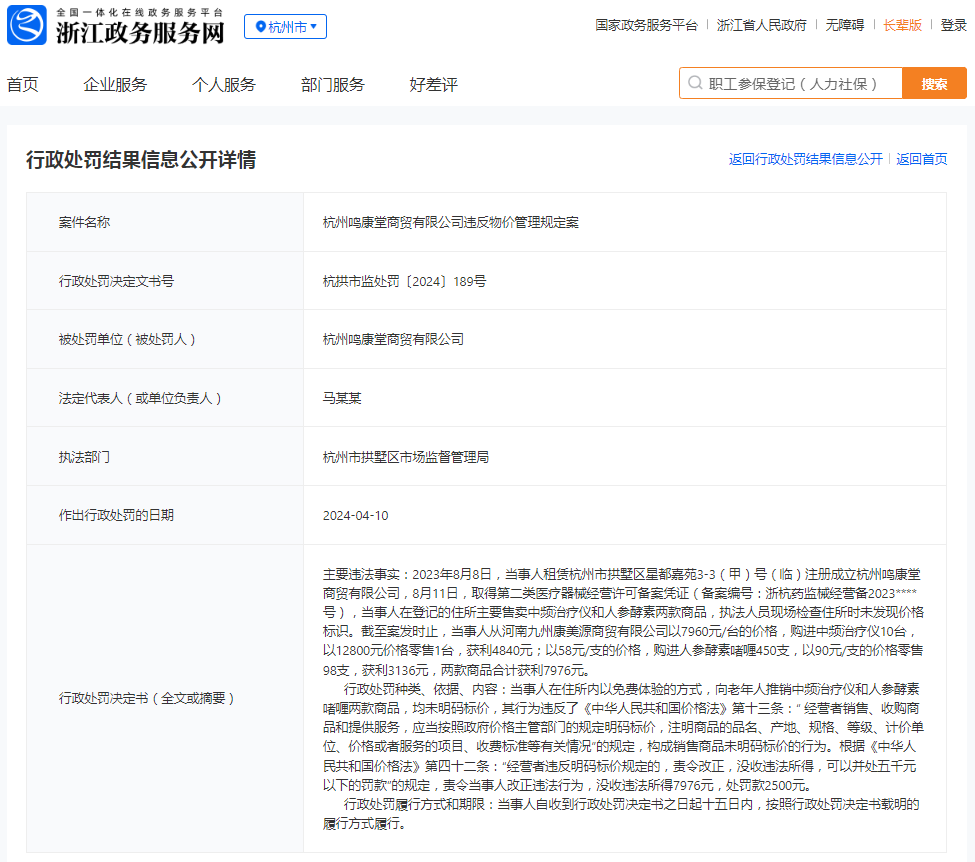Select the 作出行政处罚的日期 label
The image size is (975, 862).
[116, 515]
